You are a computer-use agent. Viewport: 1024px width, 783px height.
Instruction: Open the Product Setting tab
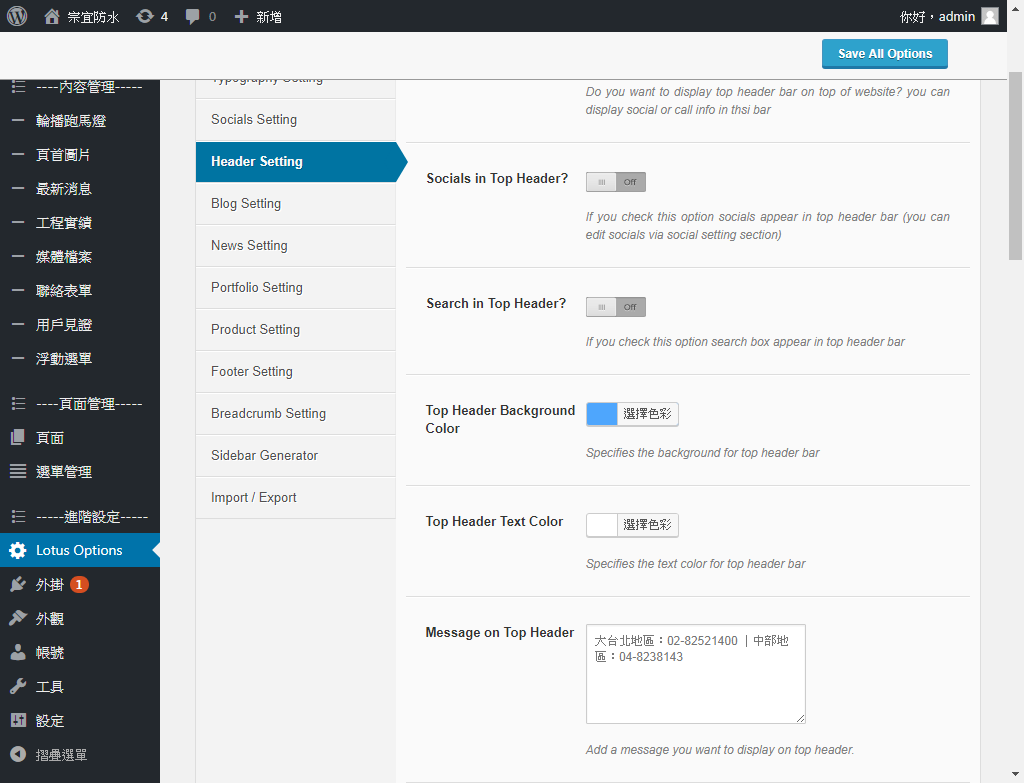(x=295, y=330)
